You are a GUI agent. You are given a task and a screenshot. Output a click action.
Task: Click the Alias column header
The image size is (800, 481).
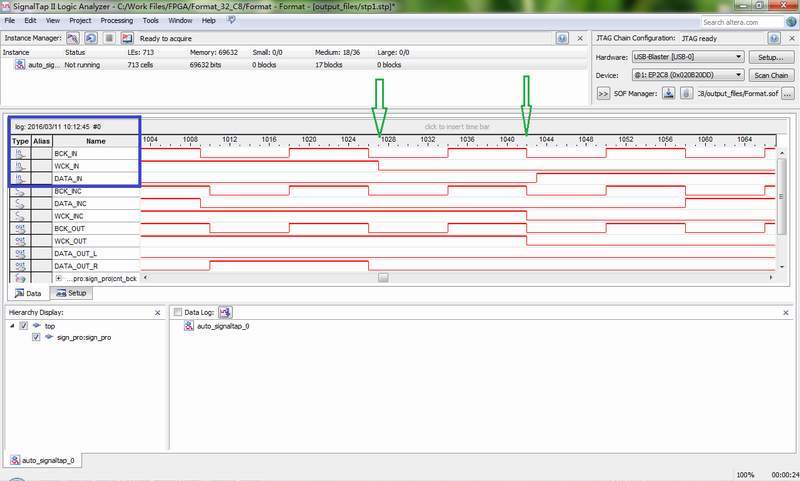click(41, 141)
